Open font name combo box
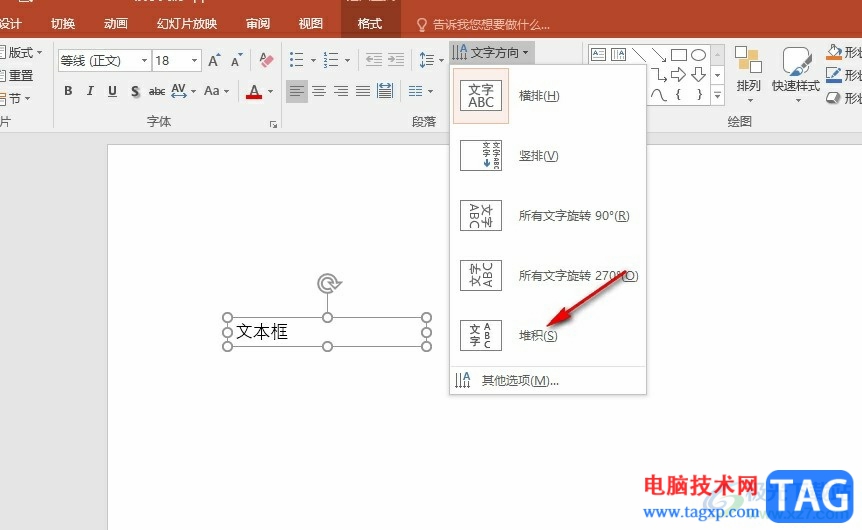 click(104, 60)
